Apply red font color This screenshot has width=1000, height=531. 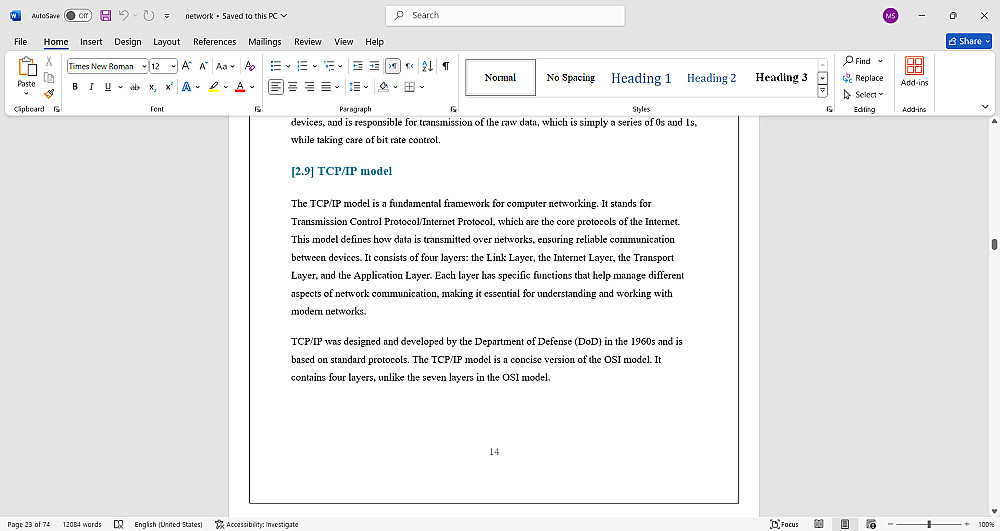click(x=240, y=87)
